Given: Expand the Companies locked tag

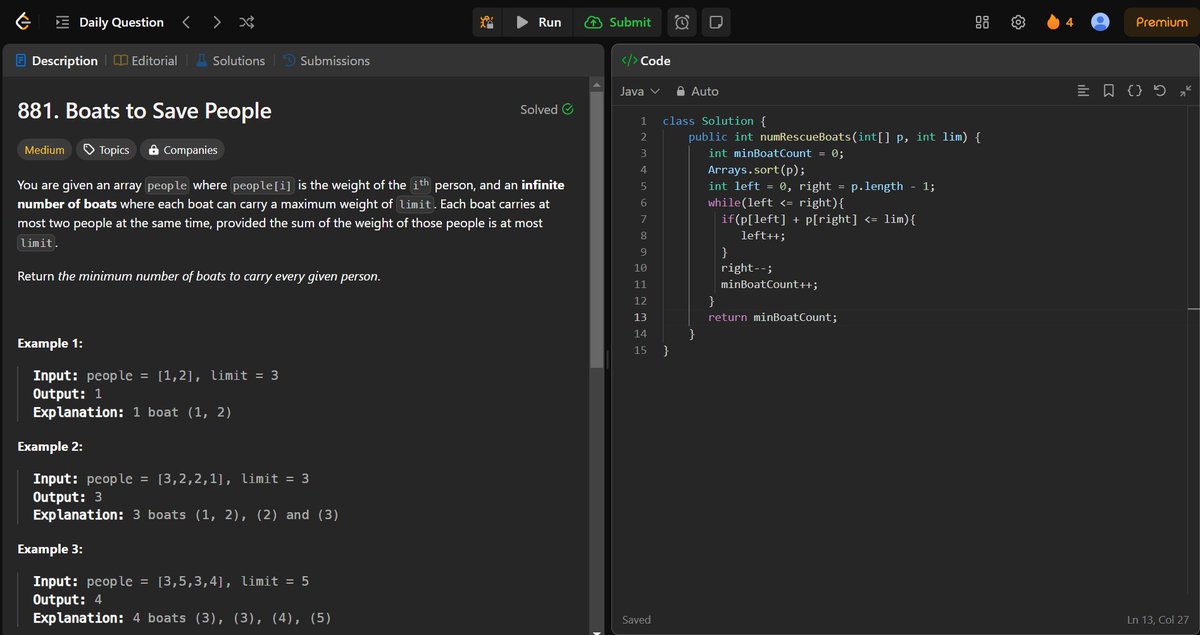Looking at the screenshot, I should point(182,150).
